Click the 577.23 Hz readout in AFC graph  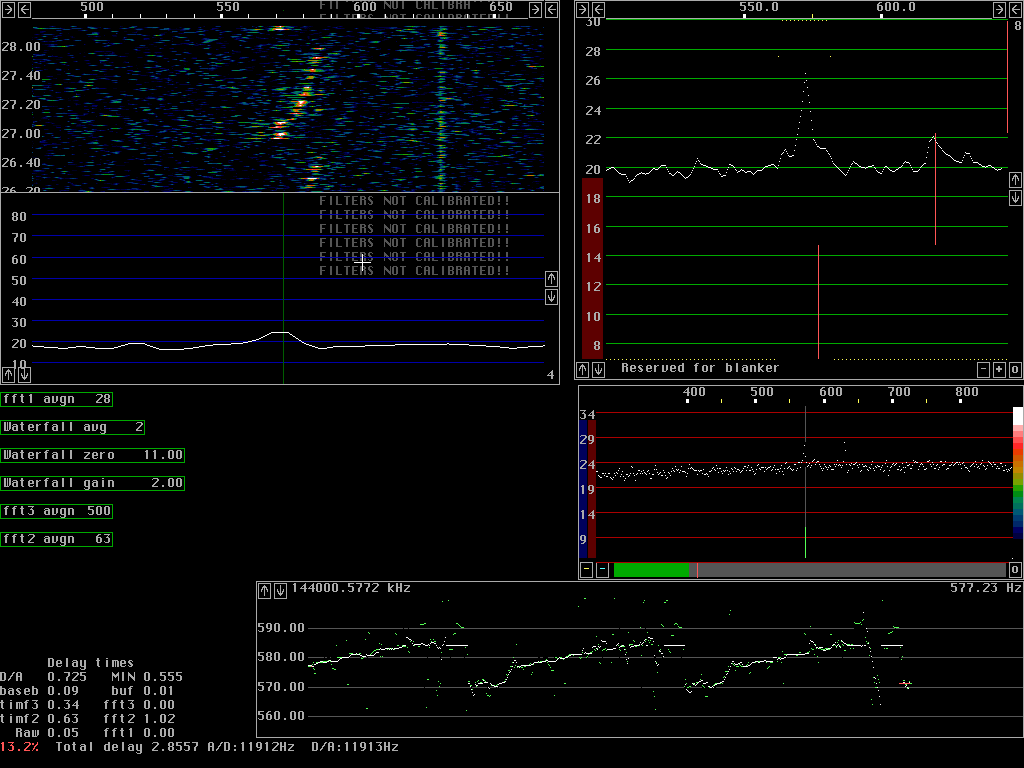985,588
